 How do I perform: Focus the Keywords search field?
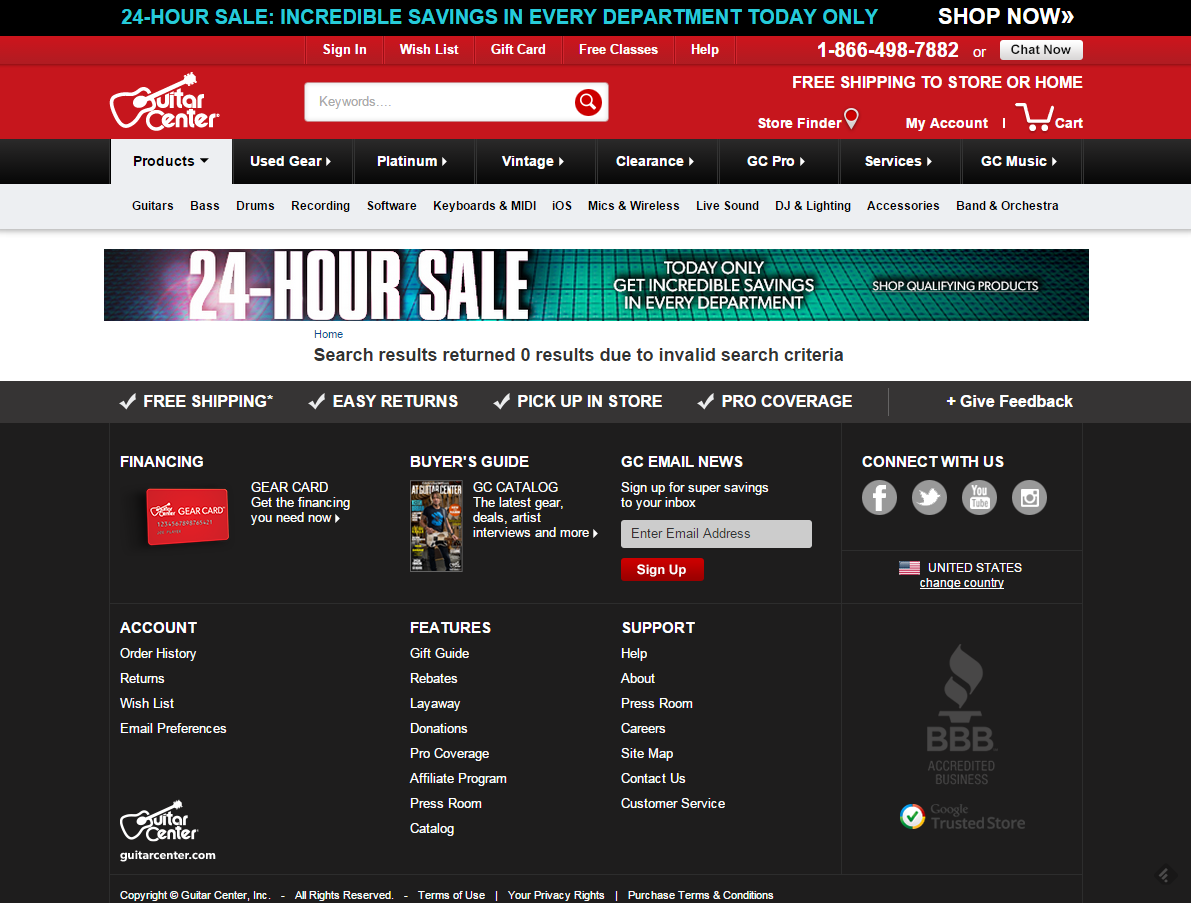coord(441,102)
